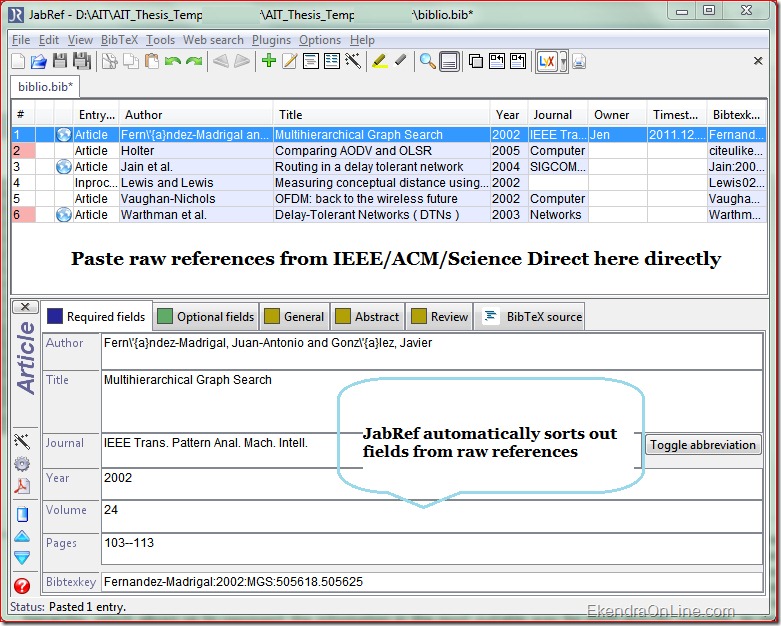The height and width of the screenshot is (626, 781).
Task: Sort entries by the Year column header
Action: [x=509, y=115]
